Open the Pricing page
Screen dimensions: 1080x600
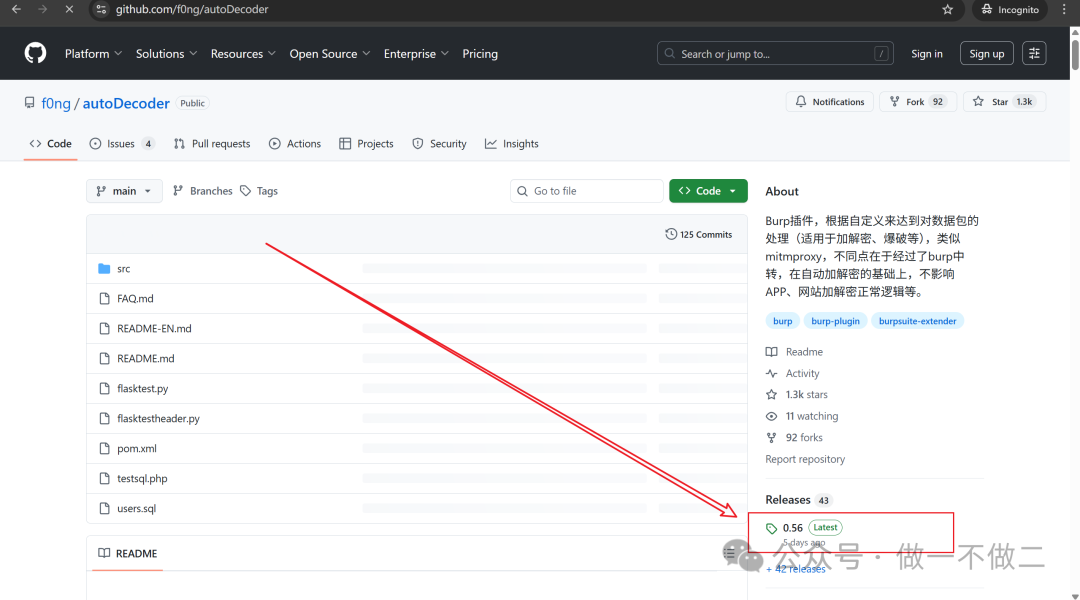coord(480,54)
